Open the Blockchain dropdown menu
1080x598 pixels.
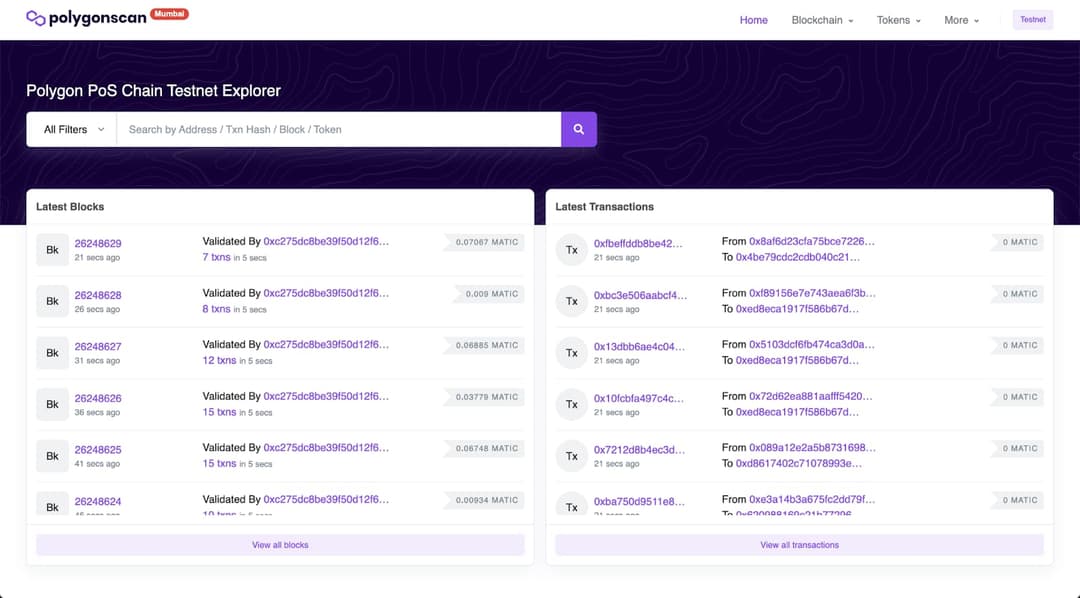tap(821, 20)
